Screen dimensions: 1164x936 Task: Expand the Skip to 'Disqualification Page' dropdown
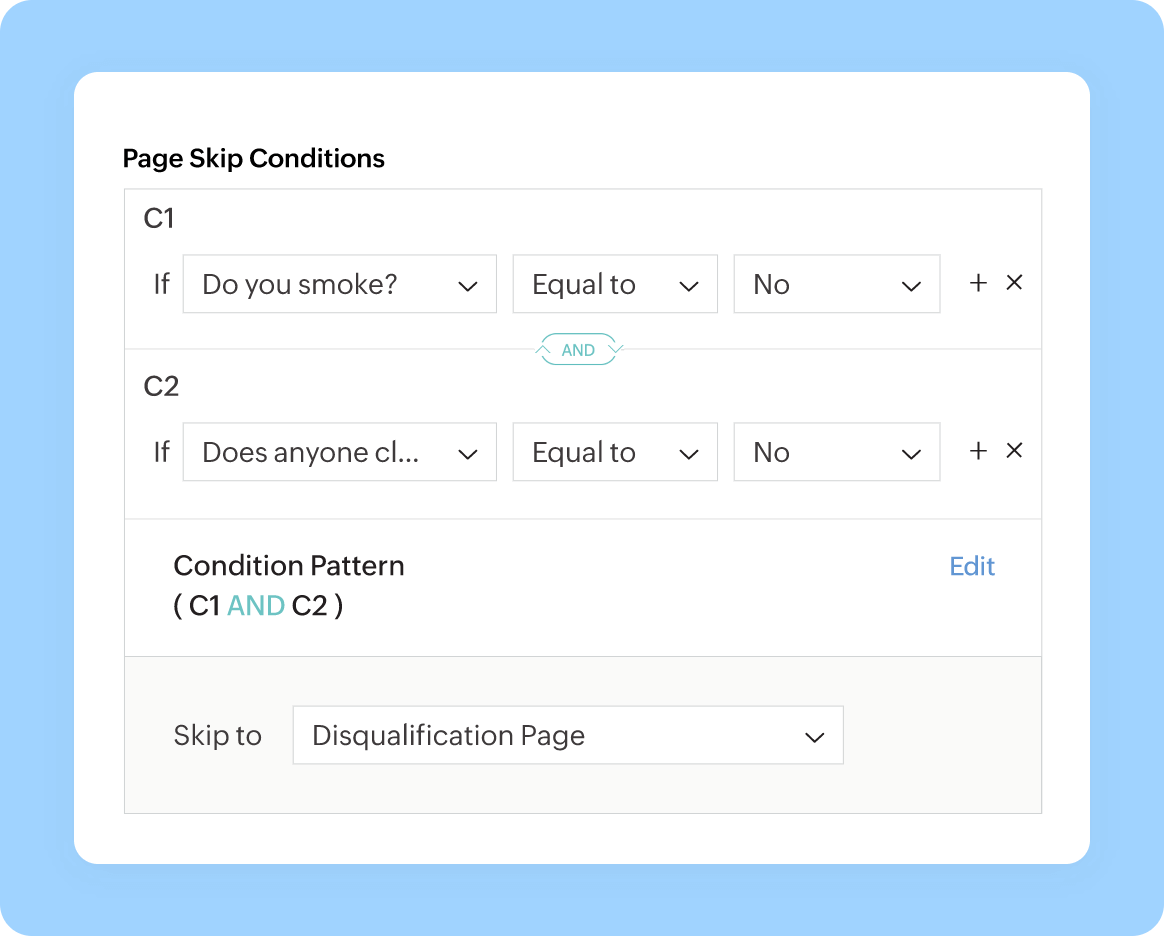tap(567, 736)
